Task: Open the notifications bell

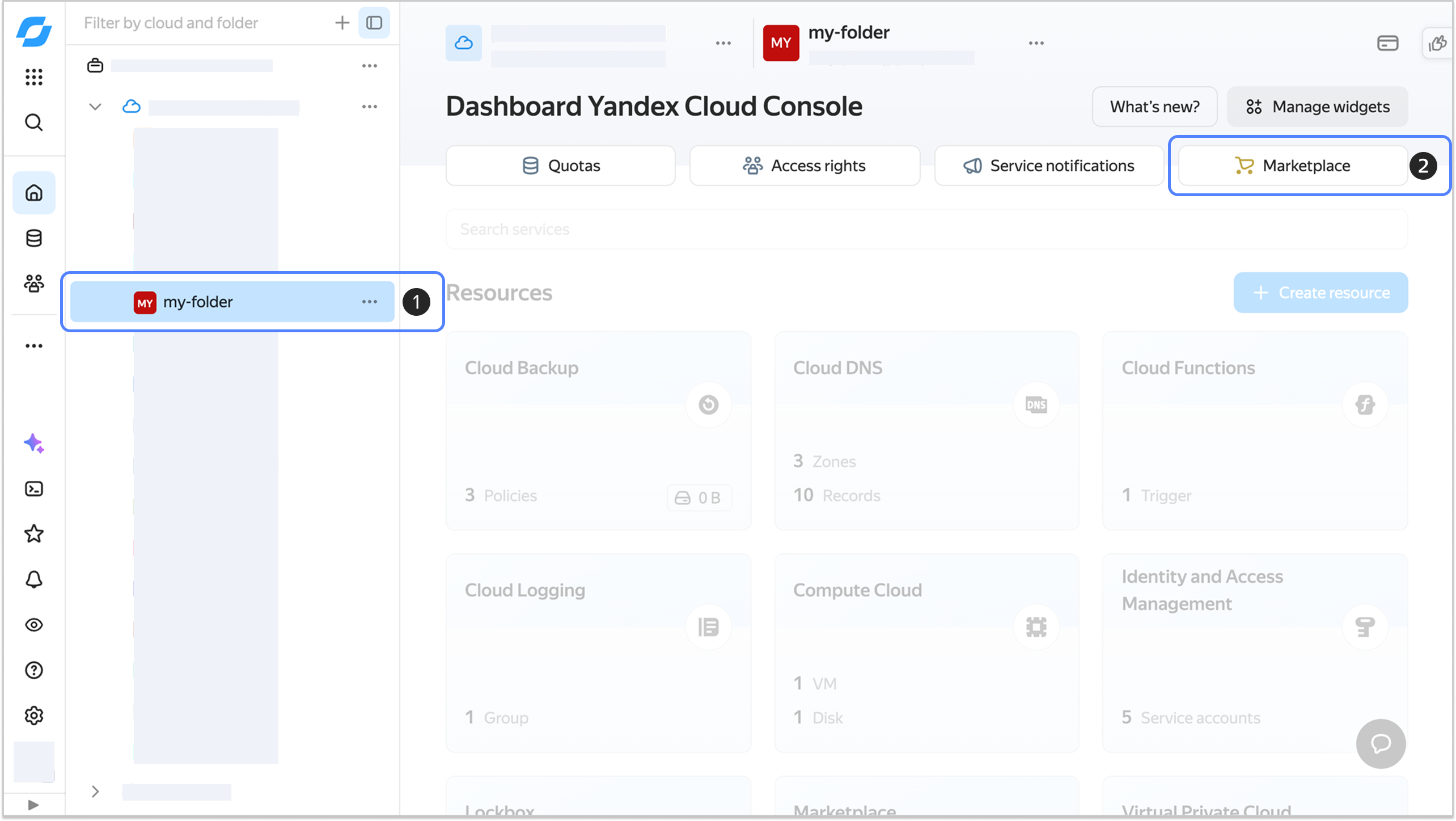Action: pyautogui.click(x=34, y=579)
